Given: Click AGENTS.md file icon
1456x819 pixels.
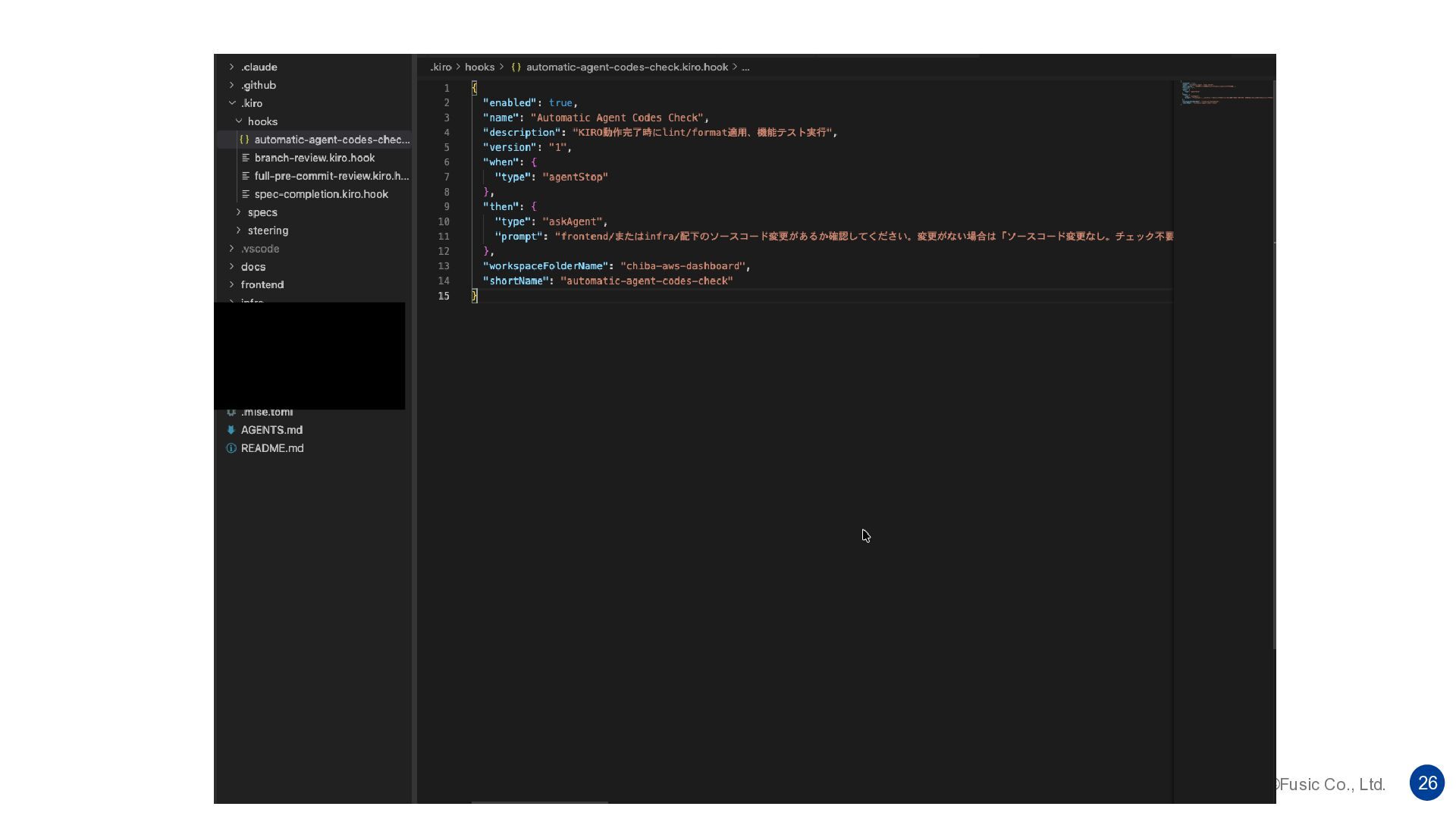Looking at the screenshot, I should pyautogui.click(x=231, y=430).
